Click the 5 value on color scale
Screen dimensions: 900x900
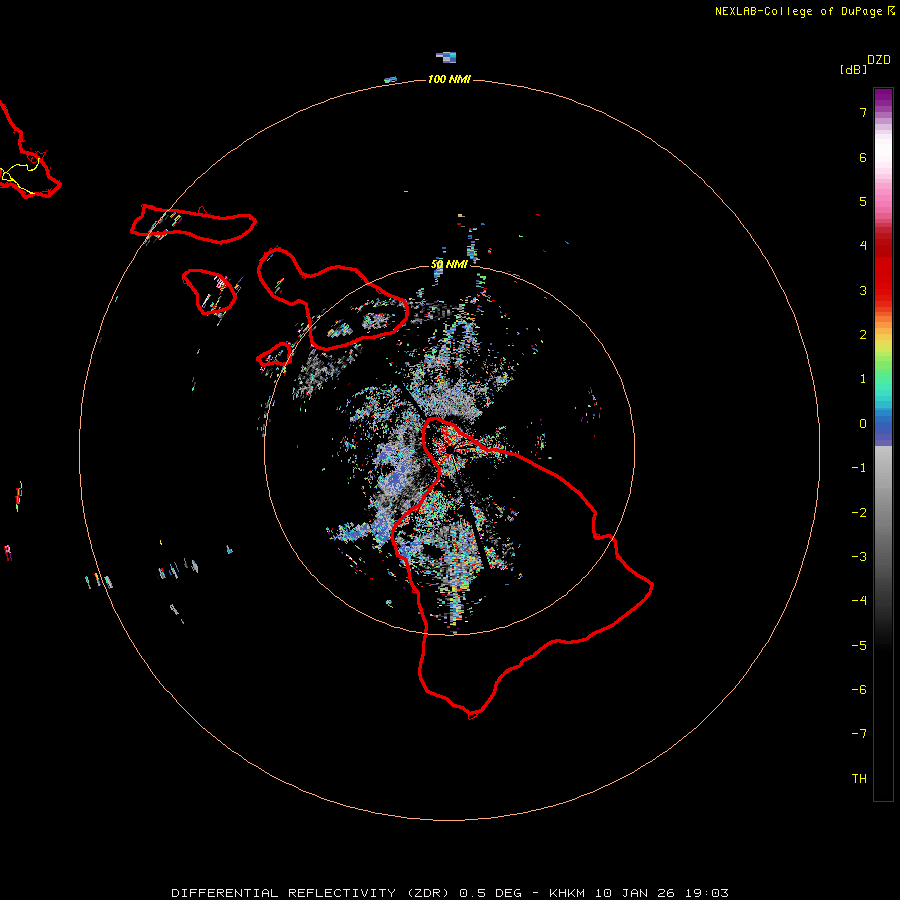[x=863, y=201]
